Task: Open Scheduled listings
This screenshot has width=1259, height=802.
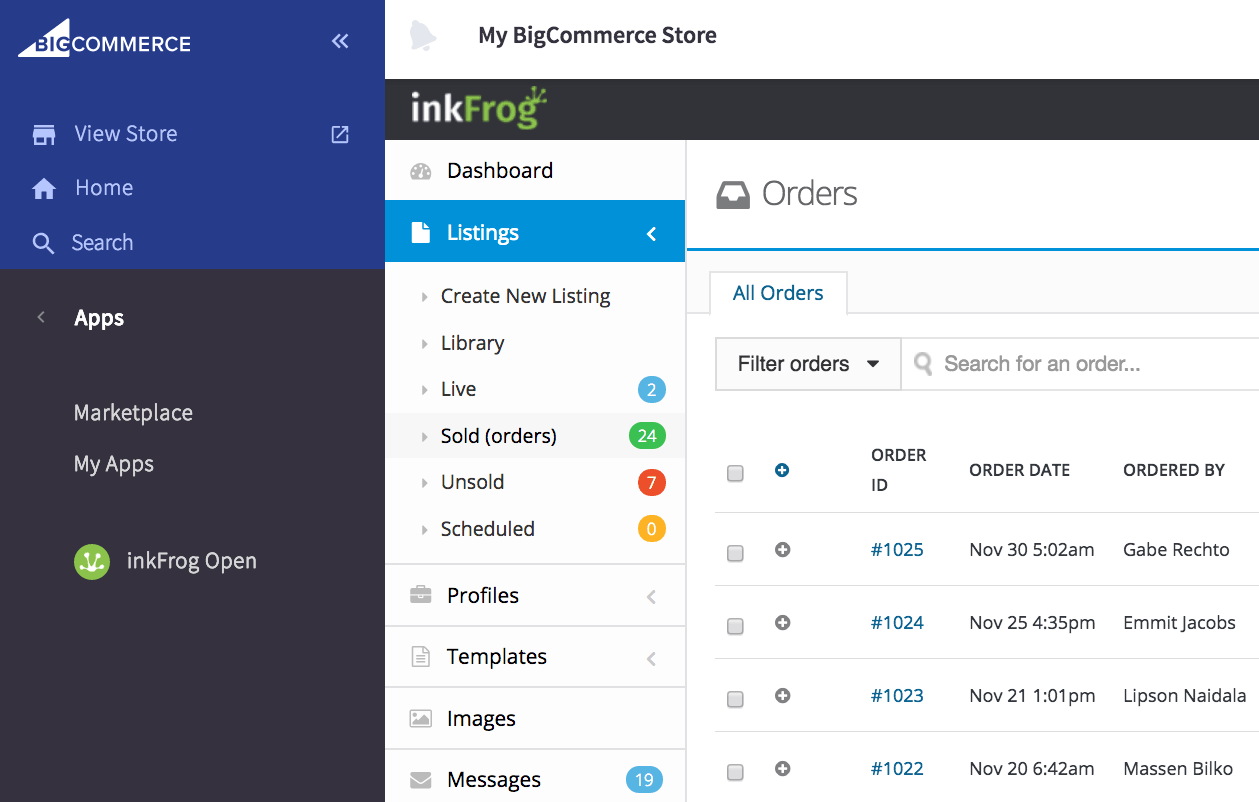Action: [488, 529]
